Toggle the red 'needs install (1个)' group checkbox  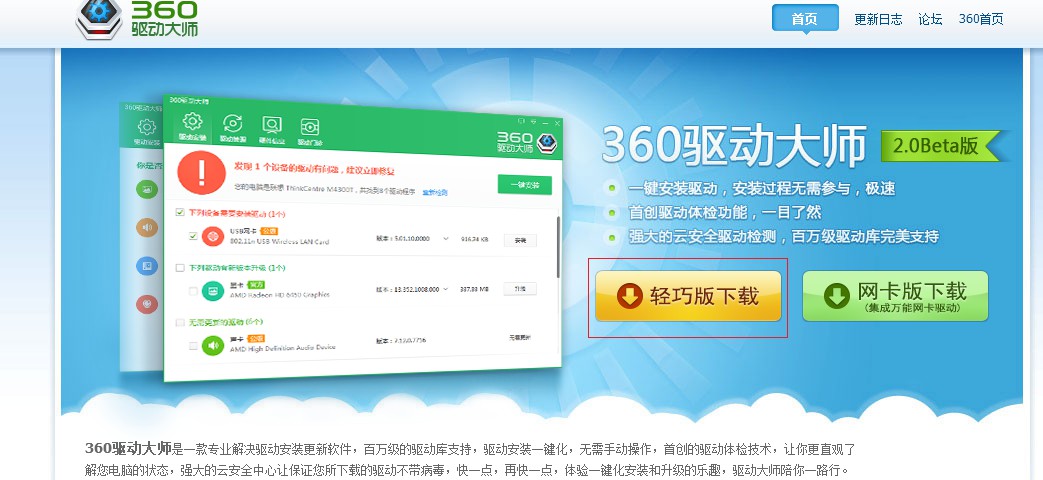(x=180, y=212)
